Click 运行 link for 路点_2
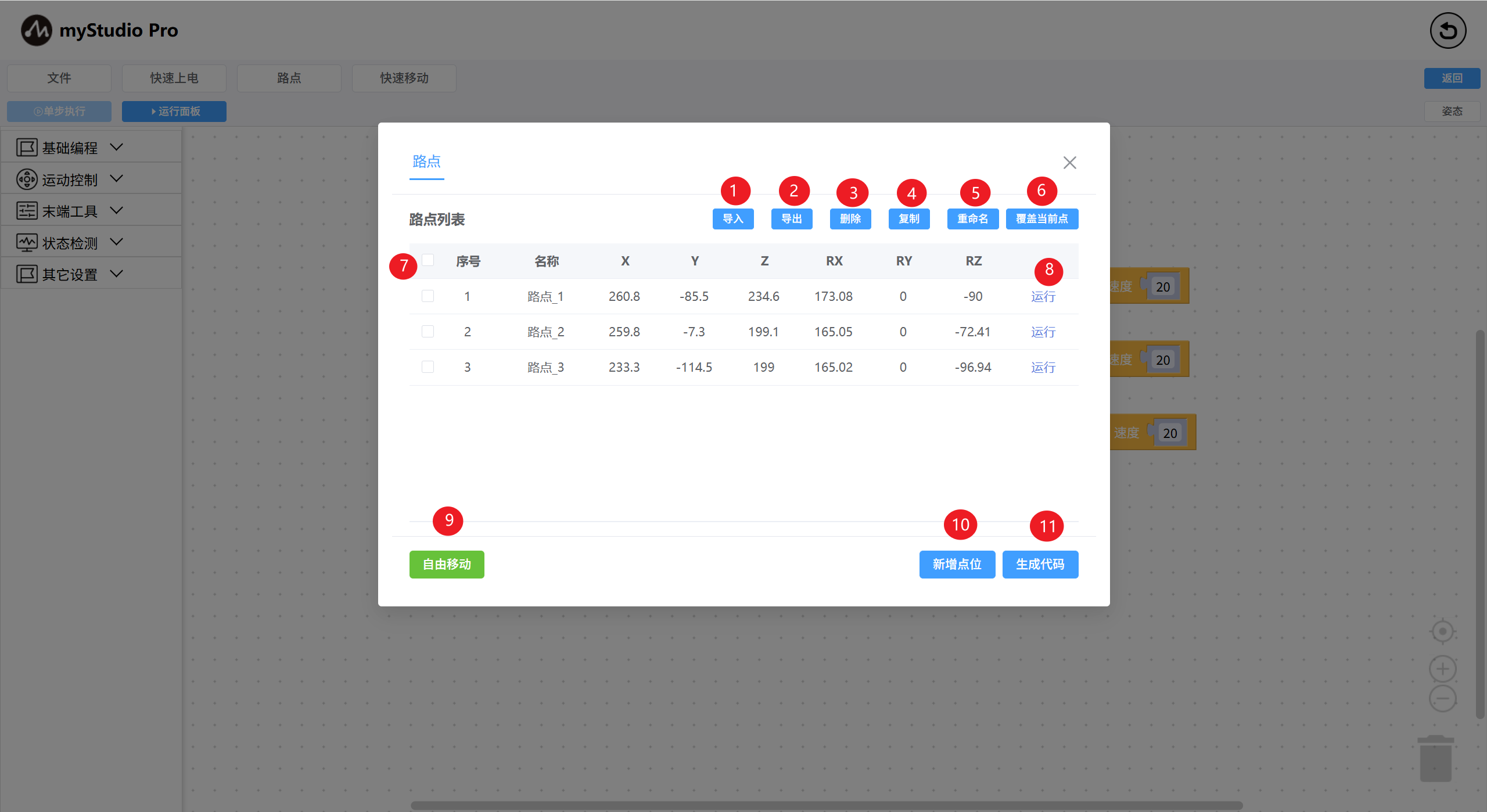 point(1043,332)
